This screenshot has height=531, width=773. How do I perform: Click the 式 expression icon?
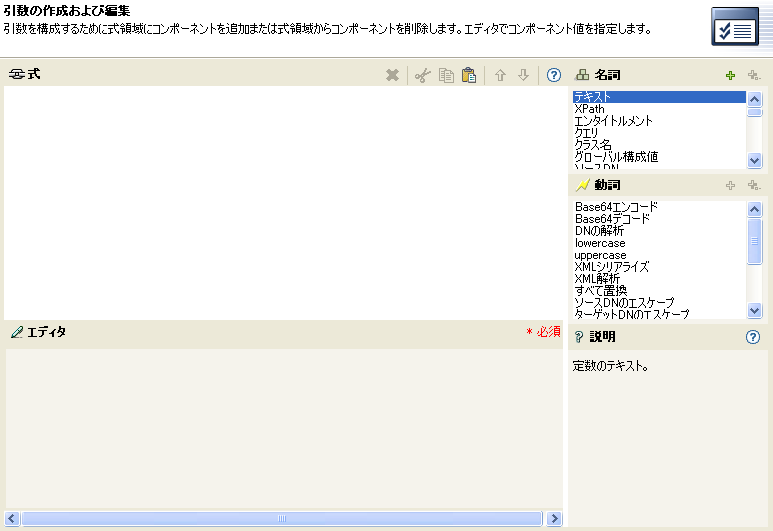[17, 74]
